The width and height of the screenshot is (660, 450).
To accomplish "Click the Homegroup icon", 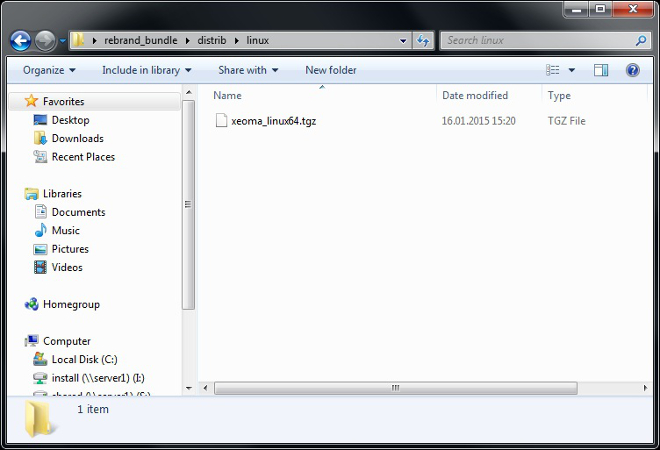I will pyautogui.click(x=32, y=304).
